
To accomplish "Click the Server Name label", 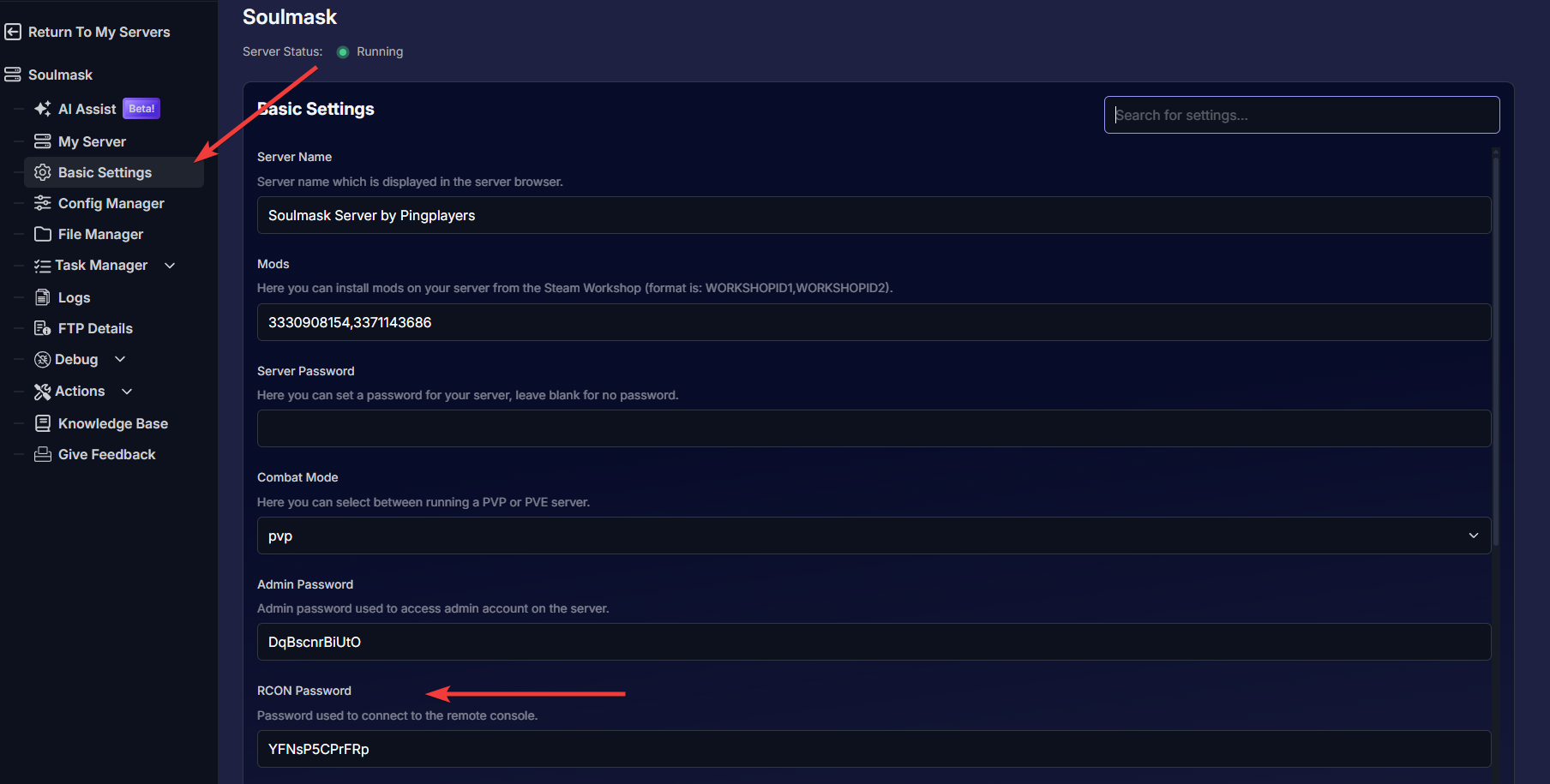I will [294, 157].
